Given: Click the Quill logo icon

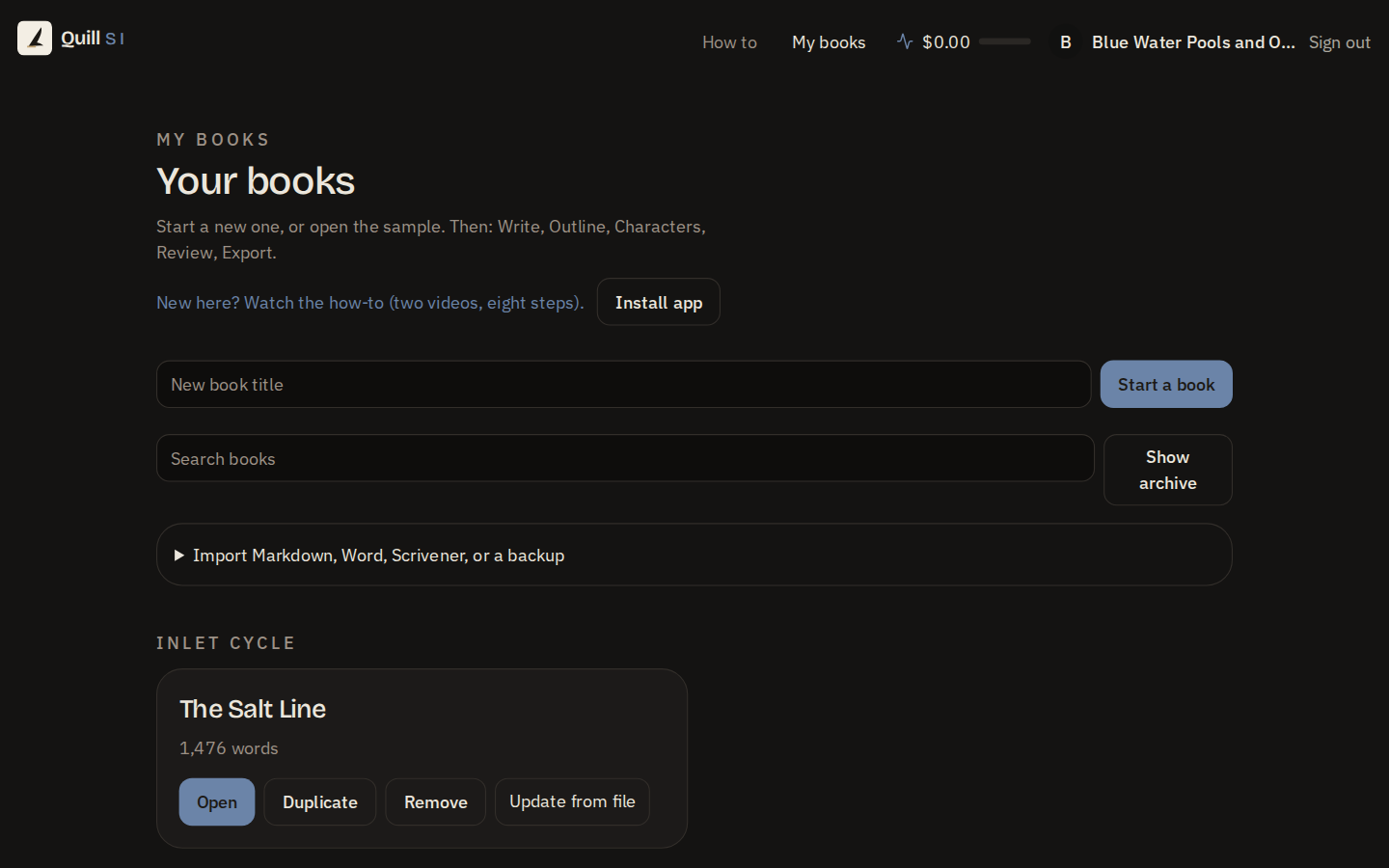Looking at the screenshot, I should click(35, 39).
